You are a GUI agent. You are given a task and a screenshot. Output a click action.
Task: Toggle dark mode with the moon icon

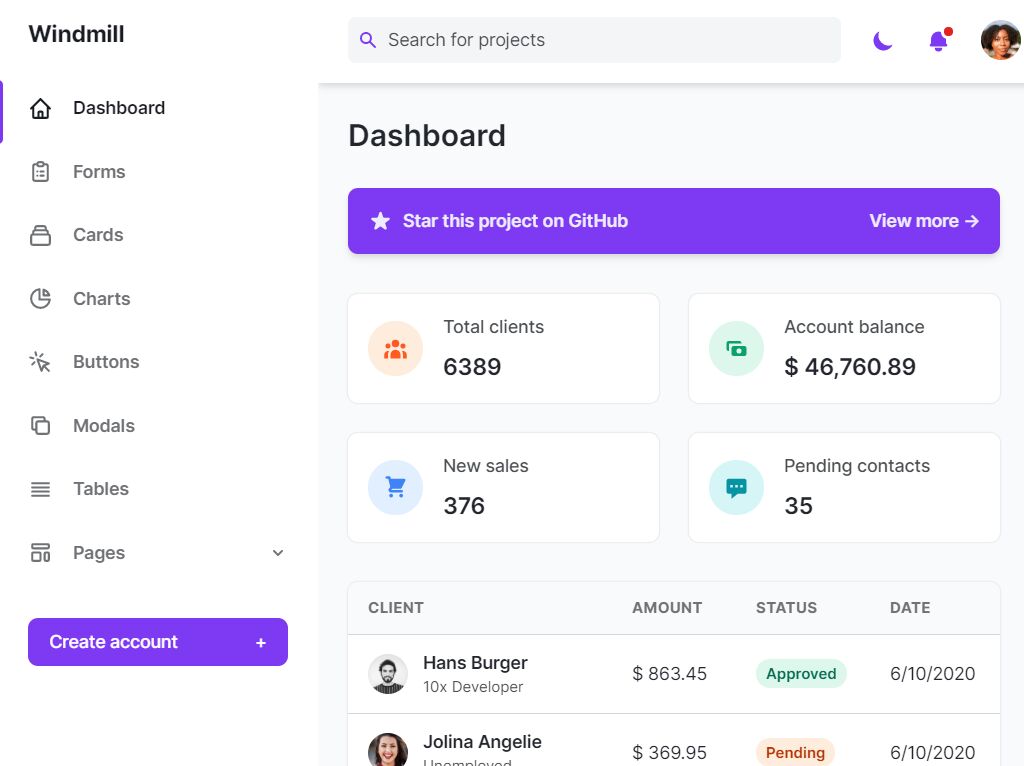click(x=883, y=40)
